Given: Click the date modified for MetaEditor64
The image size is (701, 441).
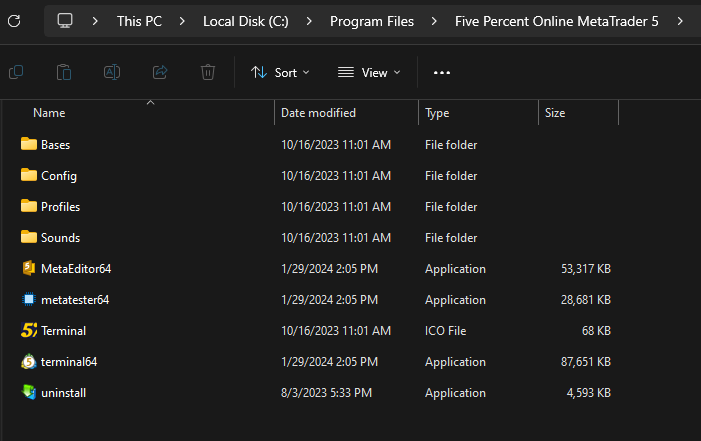Looking at the screenshot, I should pos(329,268).
